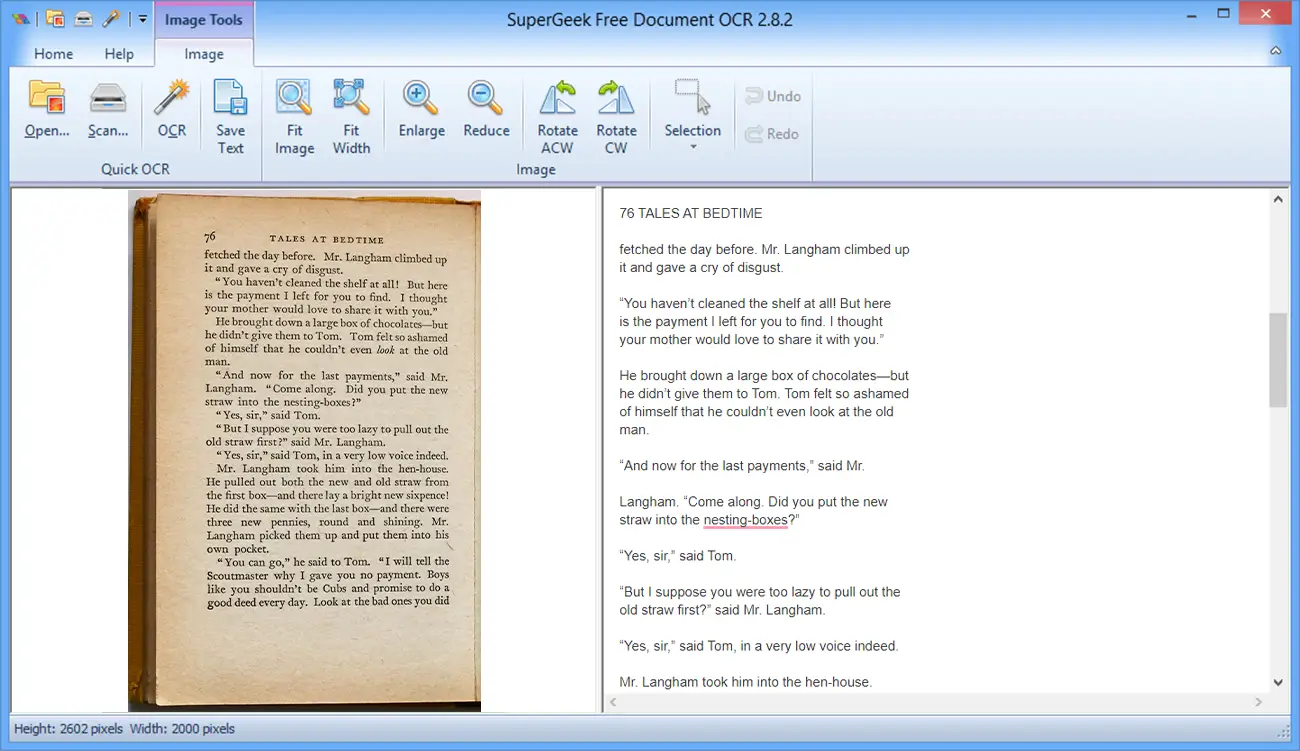Open the folder icon in the quick access toolbar

pos(57,17)
